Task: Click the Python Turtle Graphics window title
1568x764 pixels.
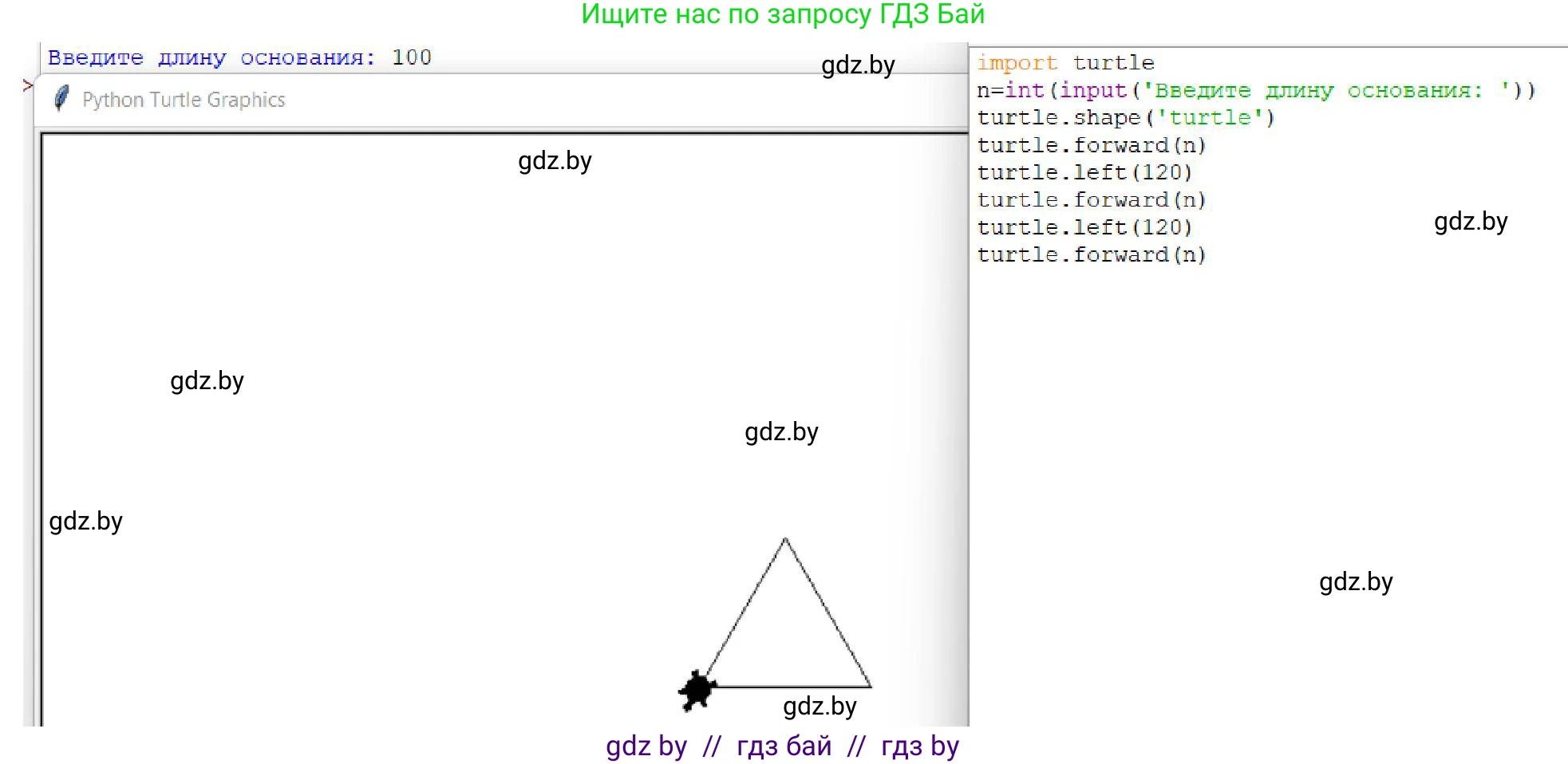Action: 184,100
